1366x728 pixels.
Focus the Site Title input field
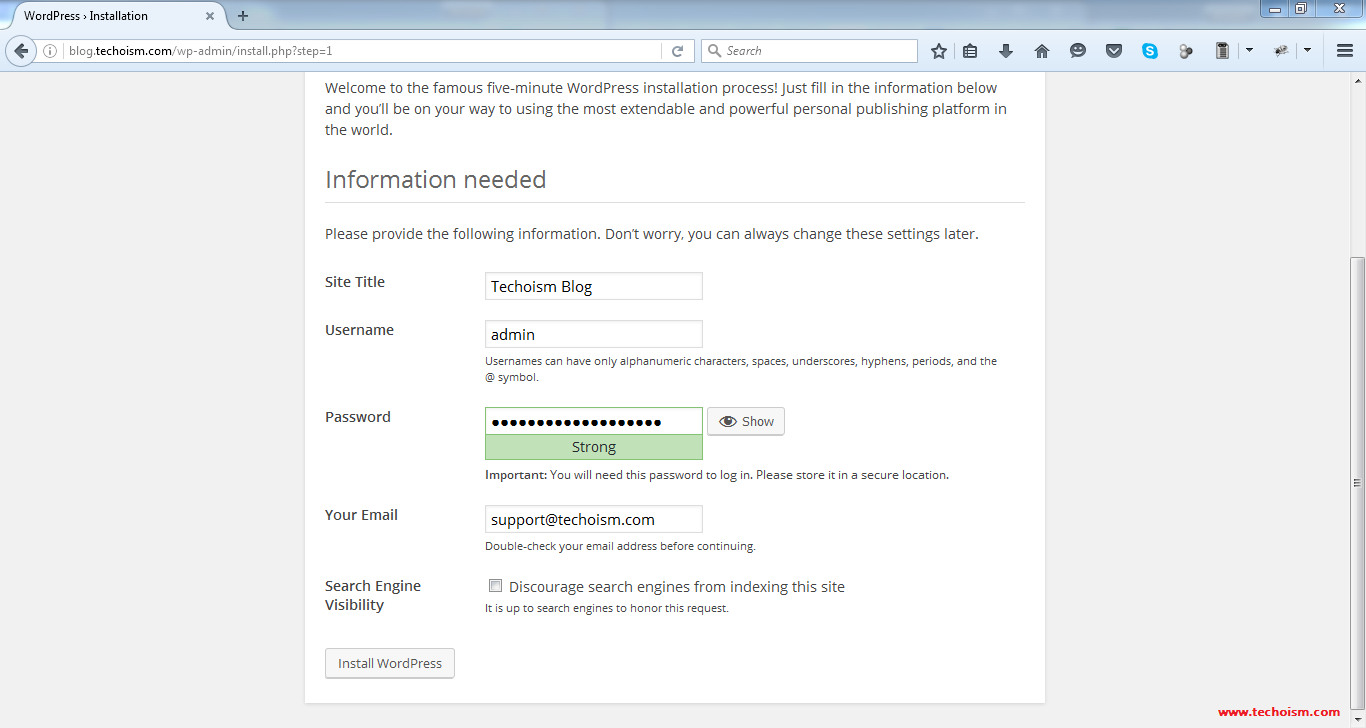(594, 286)
